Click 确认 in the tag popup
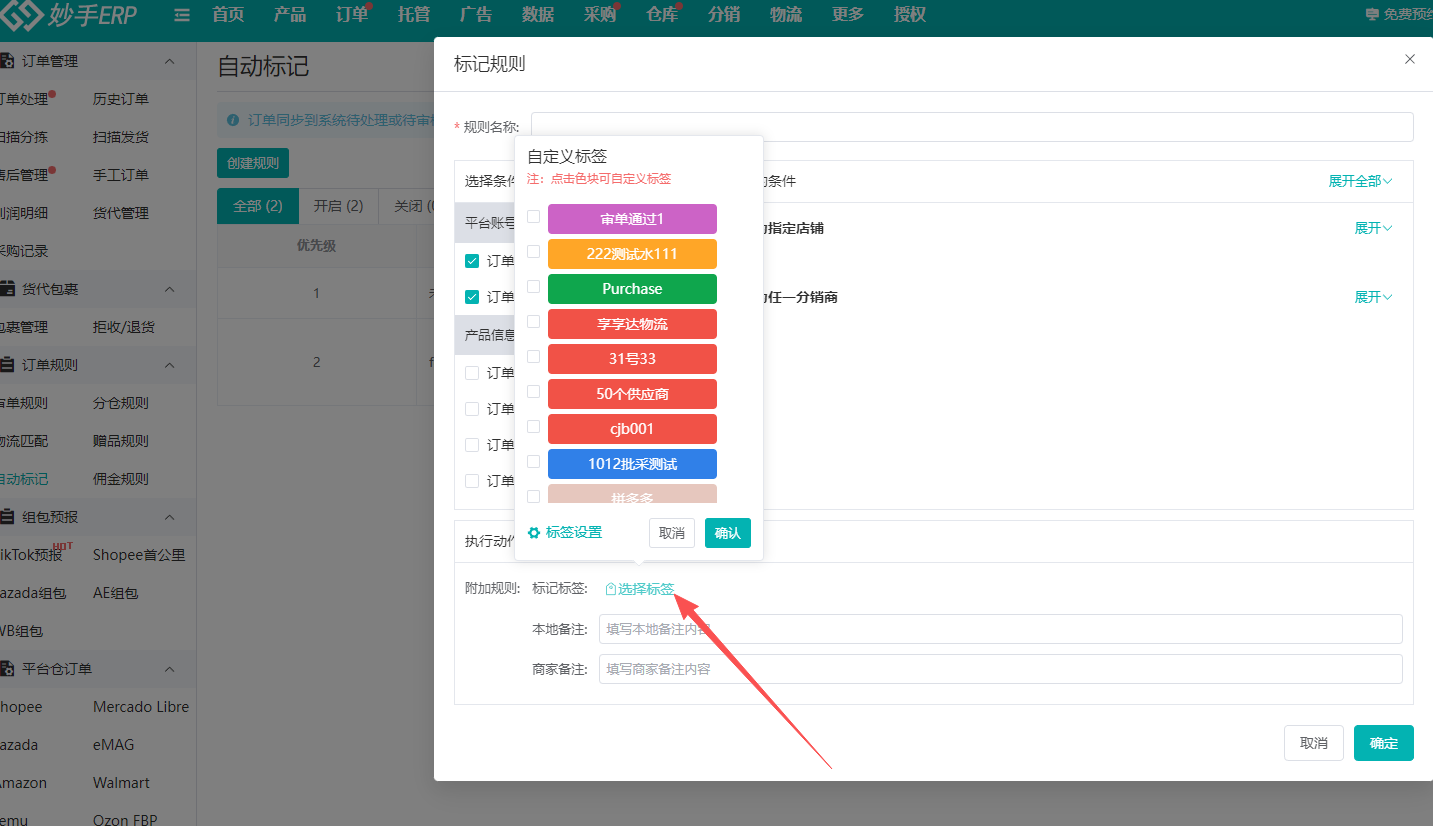 [x=727, y=533]
